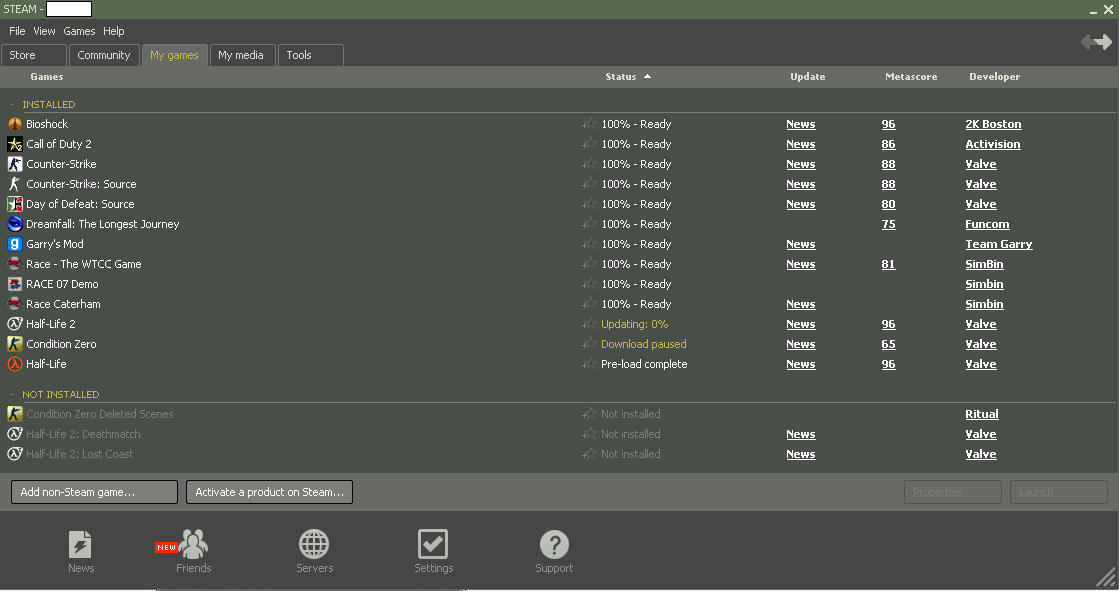Open the Help menu

[x=113, y=31]
